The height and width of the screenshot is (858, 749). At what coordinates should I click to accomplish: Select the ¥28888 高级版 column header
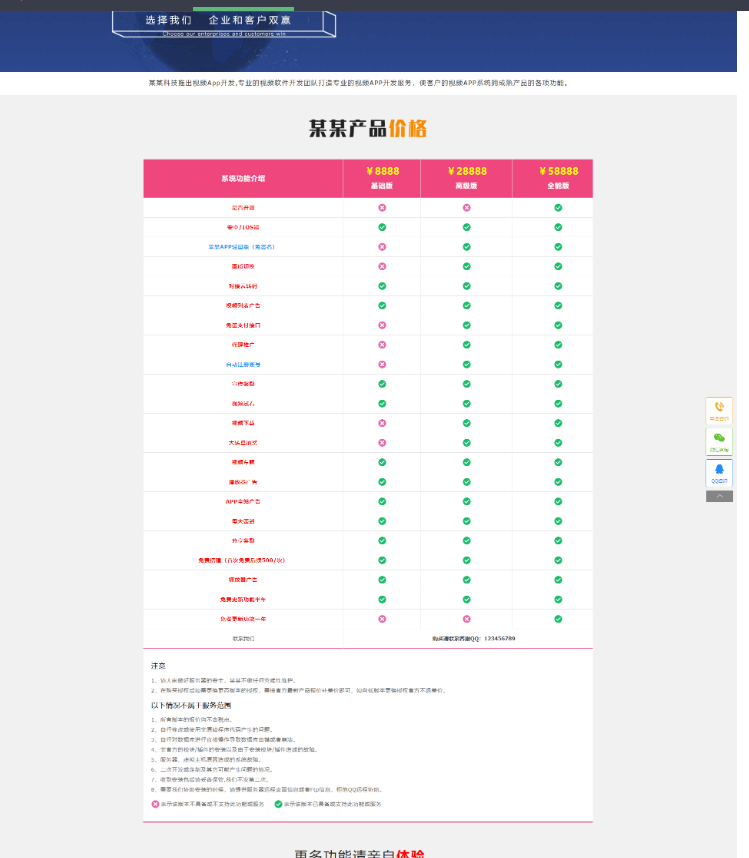click(x=466, y=178)
